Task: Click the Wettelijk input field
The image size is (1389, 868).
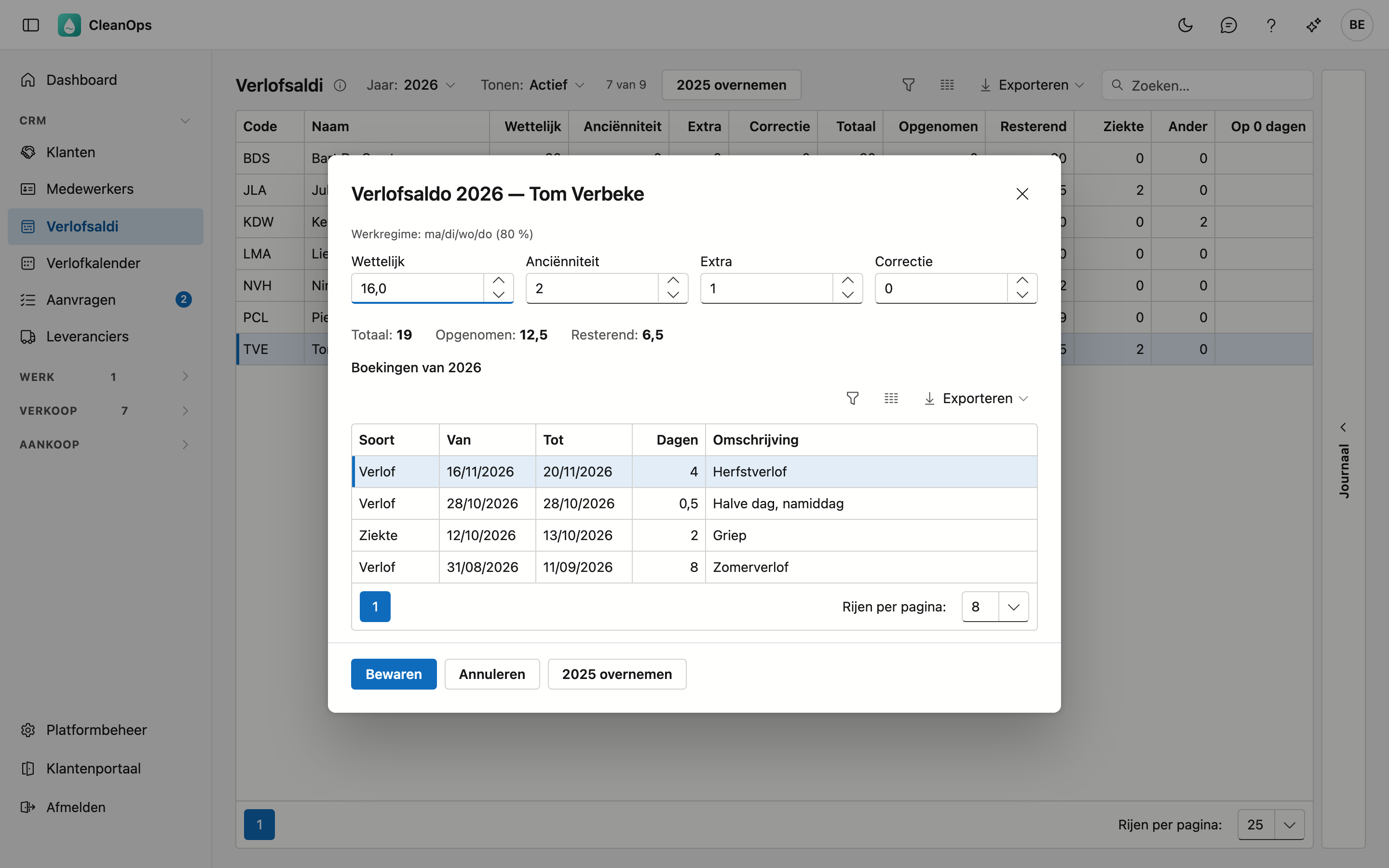Action: click(417, 288)
